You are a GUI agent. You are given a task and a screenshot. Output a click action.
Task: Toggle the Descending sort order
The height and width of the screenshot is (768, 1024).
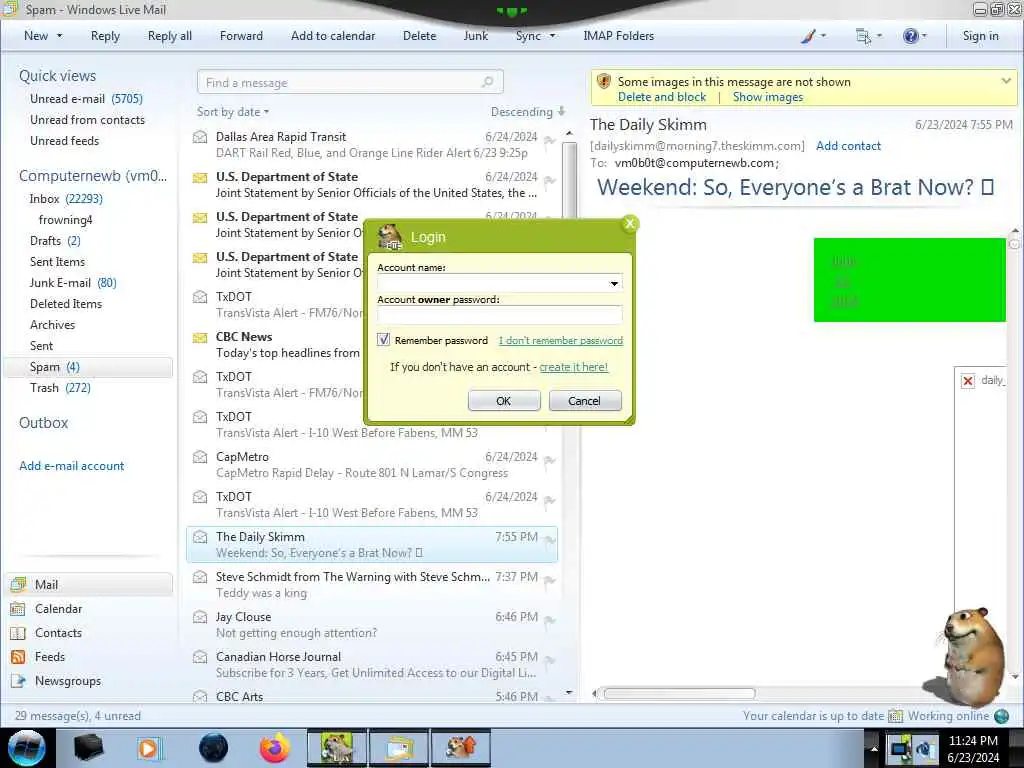click(528, 112)
